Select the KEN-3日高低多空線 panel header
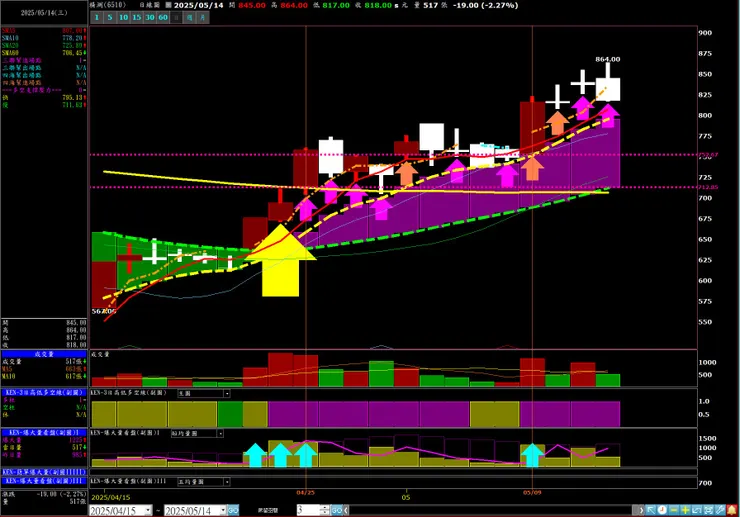The width and height of the screenshot is (740, 517). [44, 392]
